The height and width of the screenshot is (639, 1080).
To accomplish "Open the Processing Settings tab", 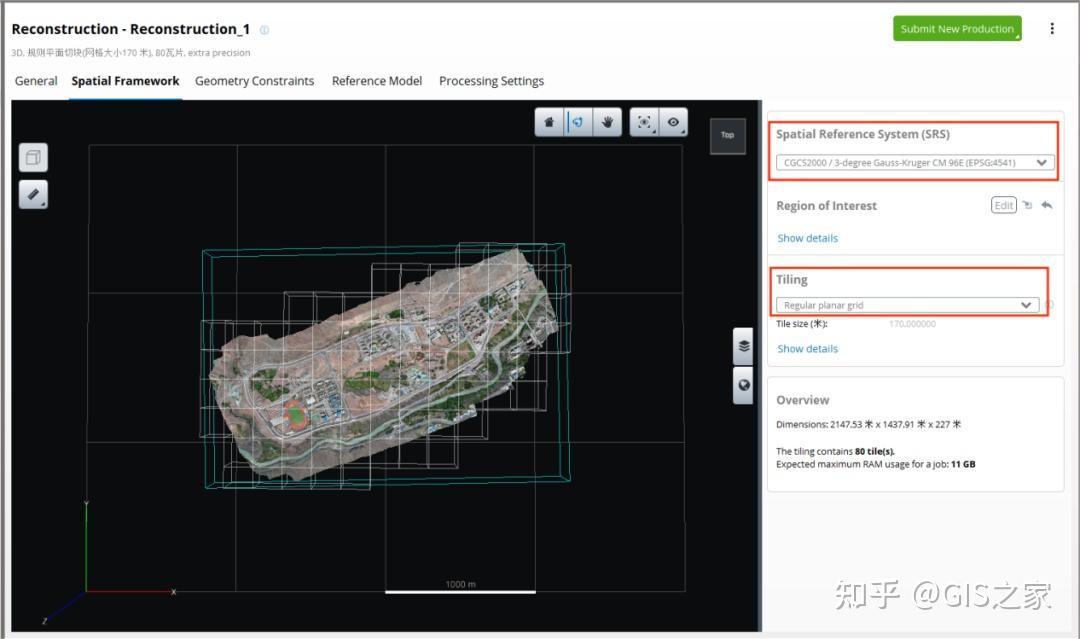I will 491,81.
